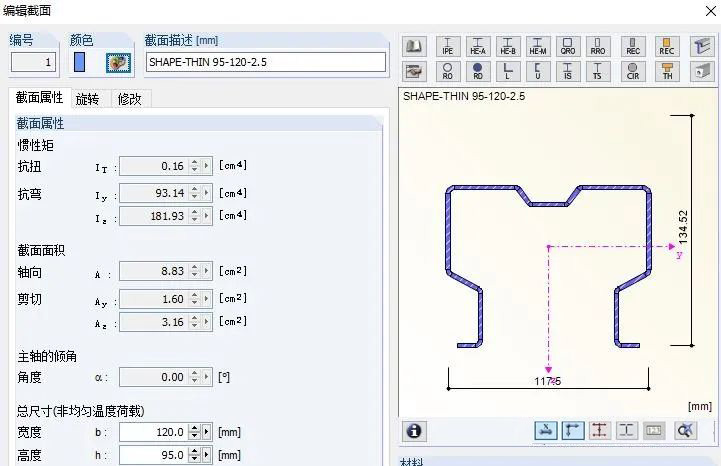Click the blue section color swatch
This screenshot has height=466, width=721.
click(80, 62)
